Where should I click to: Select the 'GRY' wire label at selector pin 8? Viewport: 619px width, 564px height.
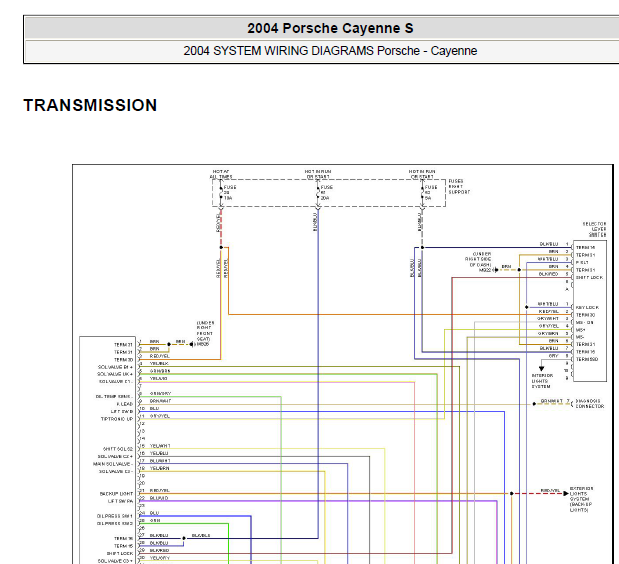(x=553, y=356)
